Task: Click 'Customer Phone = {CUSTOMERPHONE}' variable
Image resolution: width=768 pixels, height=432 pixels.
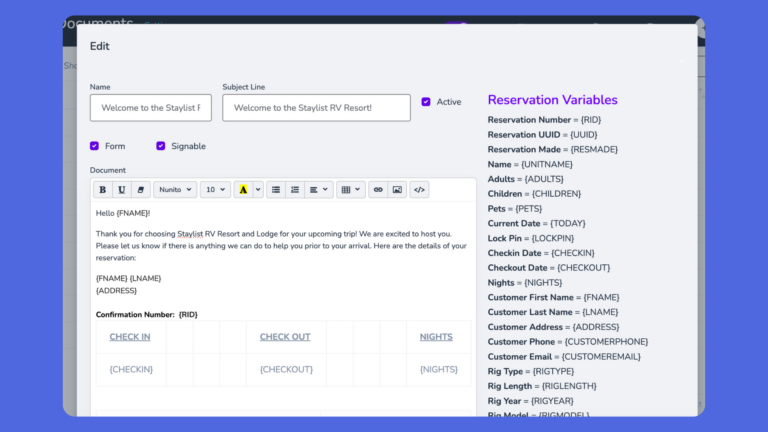Action: tap(568, 342)
